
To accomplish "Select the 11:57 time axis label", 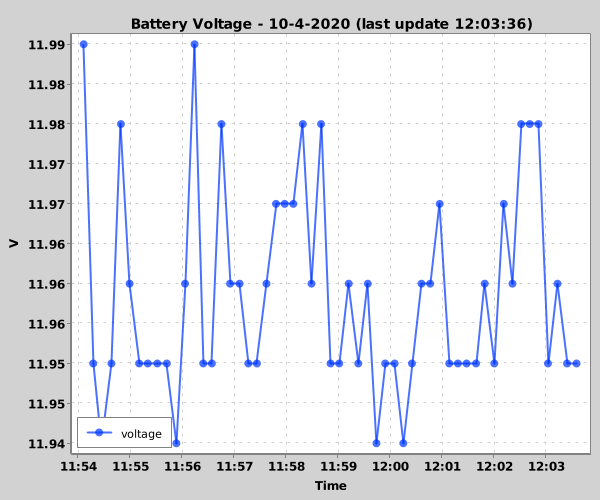I will [x=234, y=466].
